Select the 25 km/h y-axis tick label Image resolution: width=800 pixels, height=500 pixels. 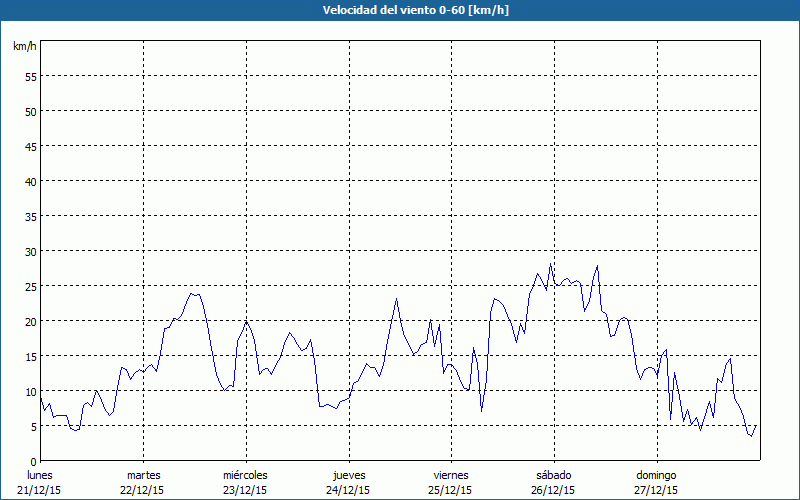pos(30,286)
